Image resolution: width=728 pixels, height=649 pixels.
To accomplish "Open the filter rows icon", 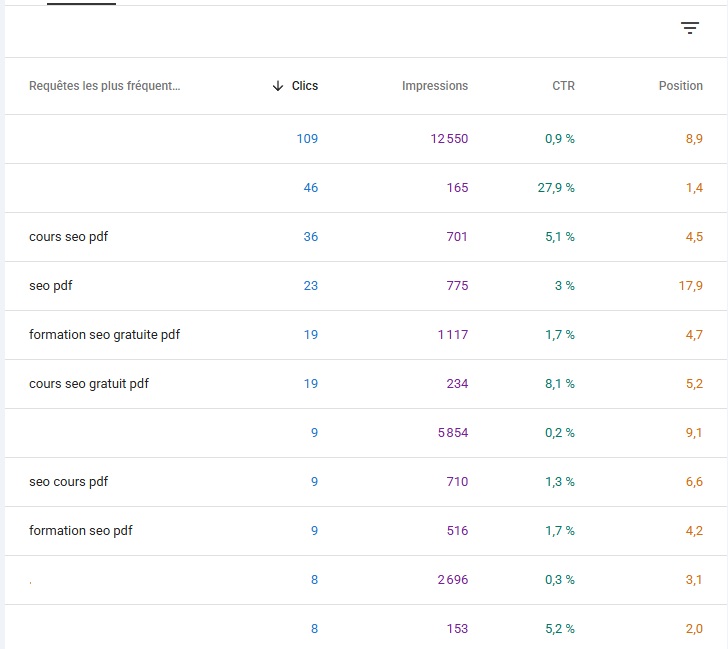I will coord(689,28).
